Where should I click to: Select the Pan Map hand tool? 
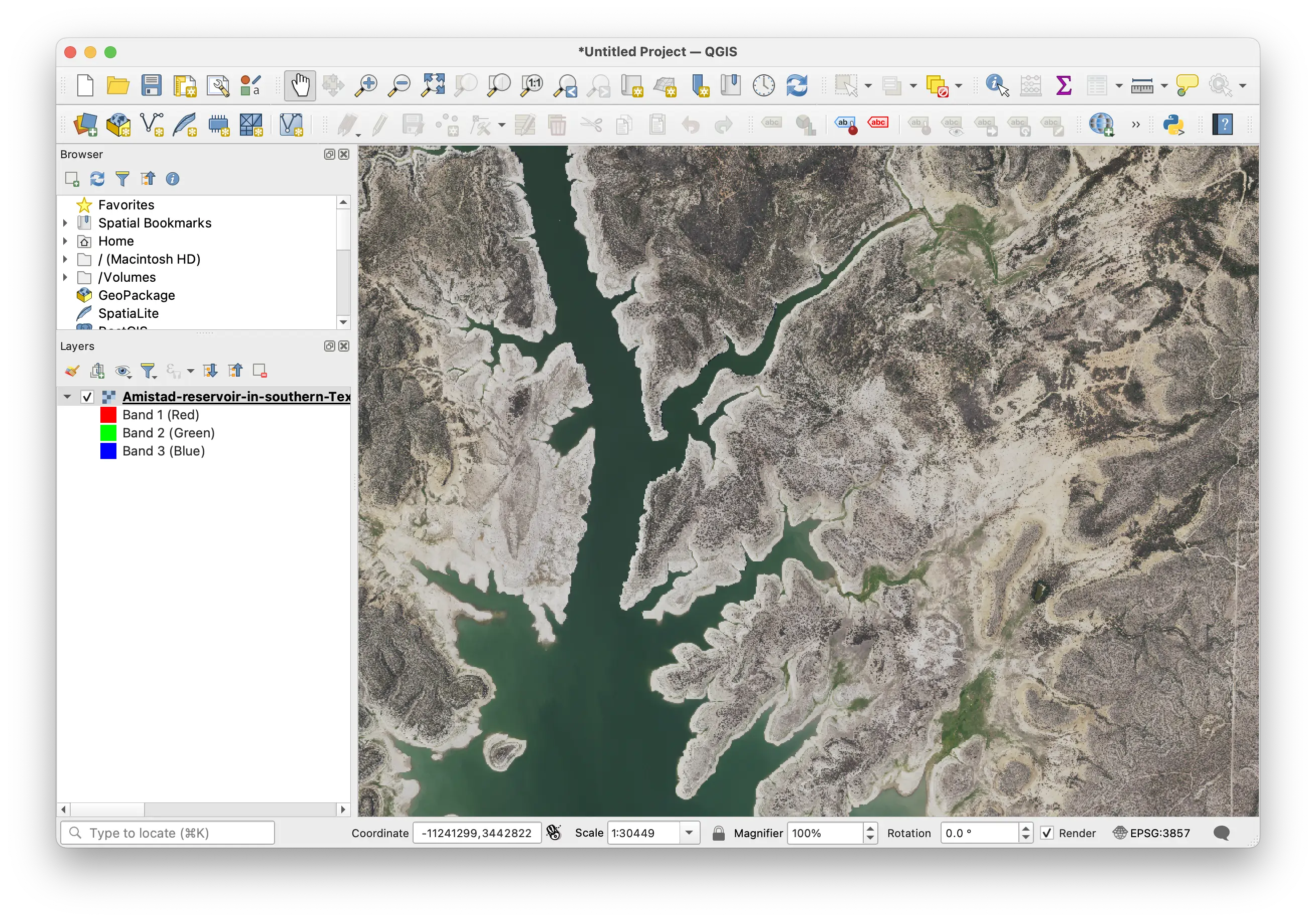[300, 86]
